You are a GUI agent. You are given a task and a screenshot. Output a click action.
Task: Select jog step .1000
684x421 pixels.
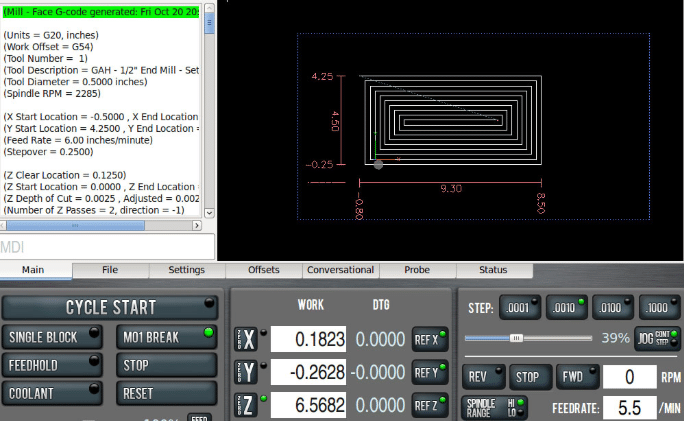coord(660,308)
